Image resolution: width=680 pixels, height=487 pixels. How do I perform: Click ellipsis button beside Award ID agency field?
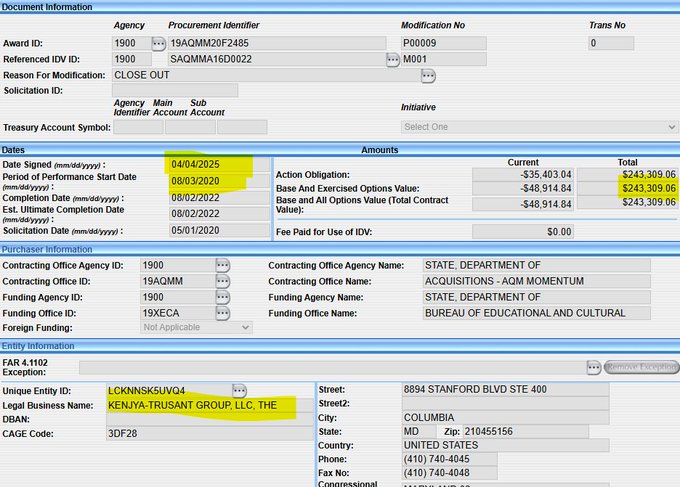click(158, 43)
